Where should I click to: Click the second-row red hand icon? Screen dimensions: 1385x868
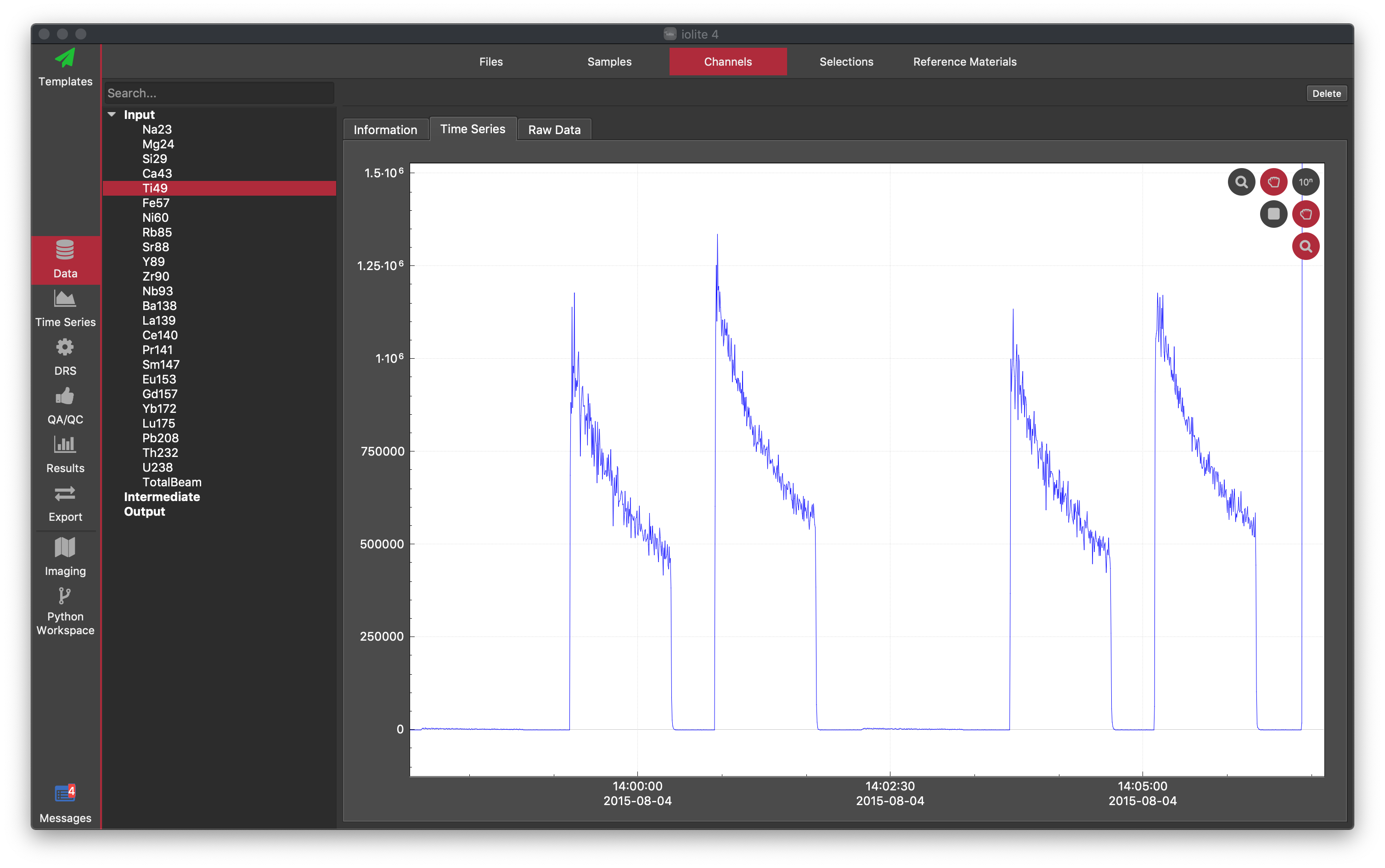point(1305,214)
